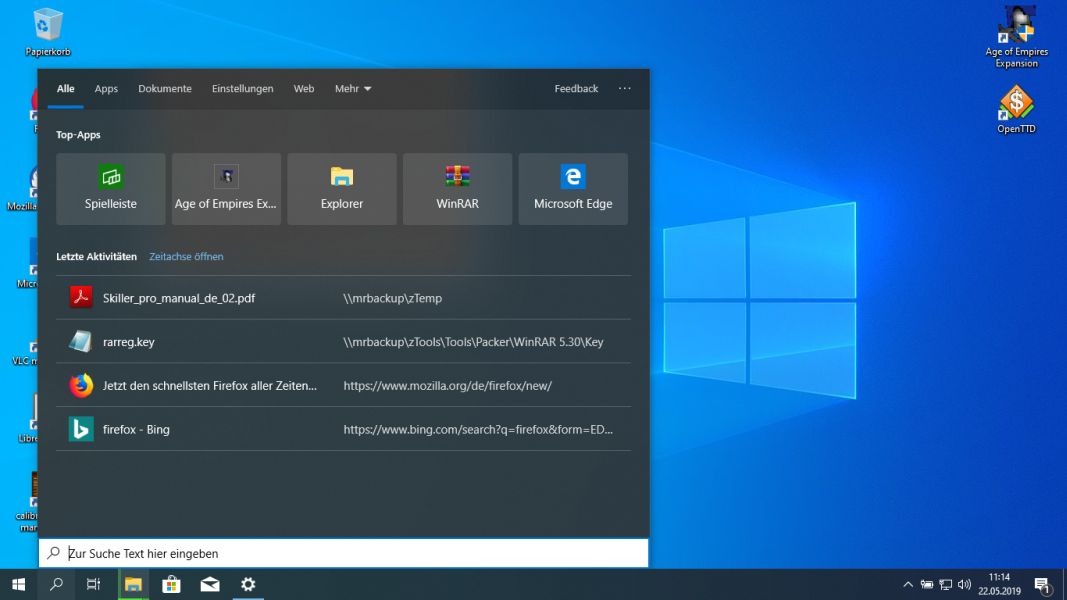Launch the WinRAR top app tile
1067x600 pixels.
pos(457,188)
